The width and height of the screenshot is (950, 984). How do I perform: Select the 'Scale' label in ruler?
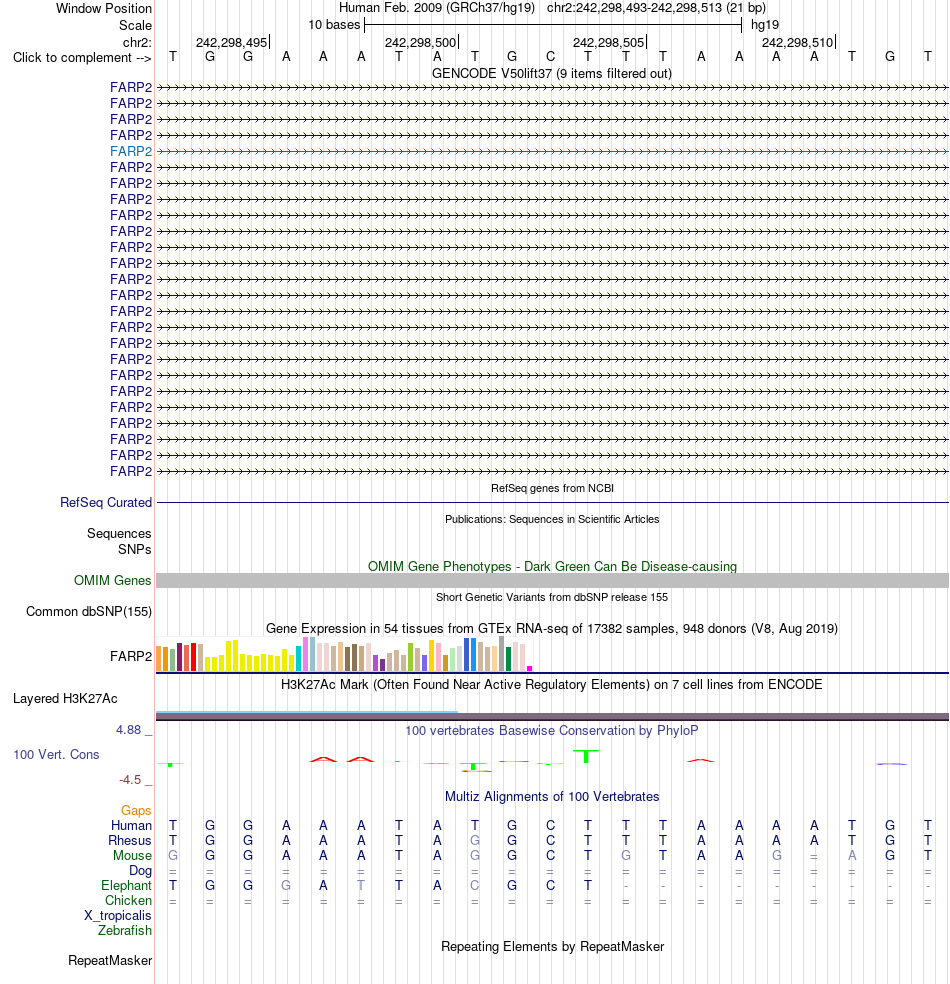[x=136, y=26]
